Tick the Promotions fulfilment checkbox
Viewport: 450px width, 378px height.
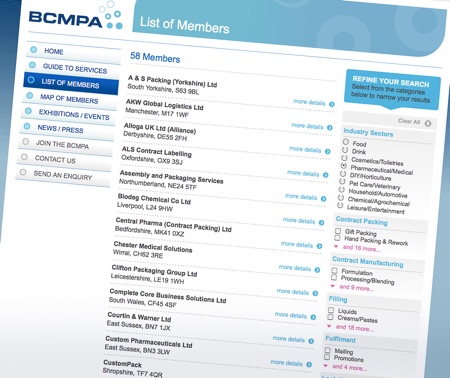coord(327,357)
